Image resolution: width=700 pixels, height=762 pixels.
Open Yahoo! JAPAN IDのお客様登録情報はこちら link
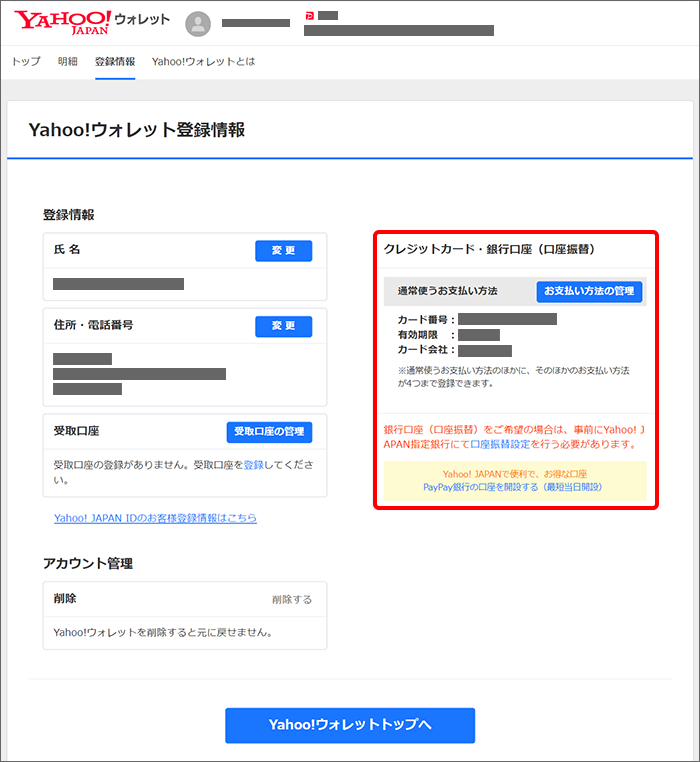[155, 518]
